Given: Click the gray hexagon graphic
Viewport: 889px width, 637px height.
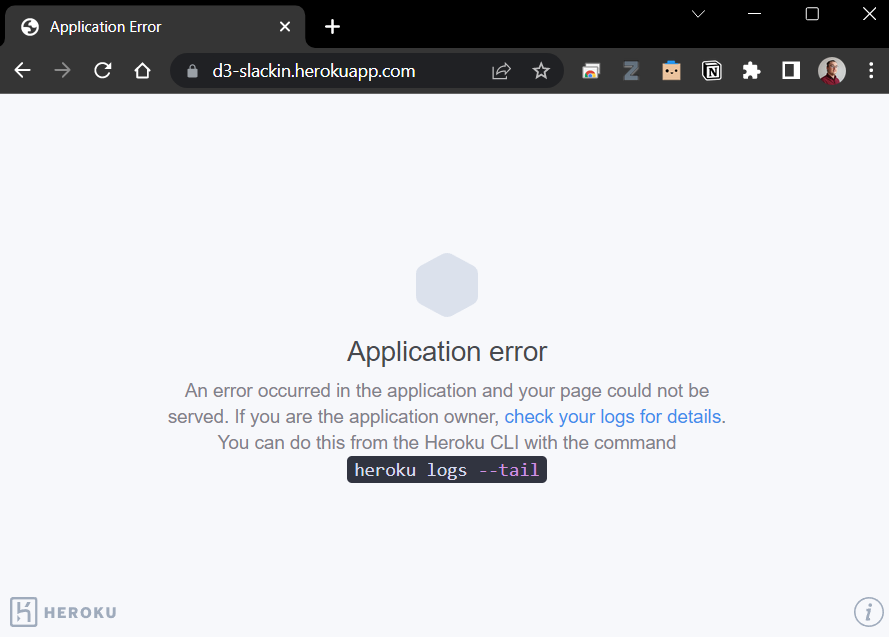Looking at the screenshot, I should tap(447, 284).
